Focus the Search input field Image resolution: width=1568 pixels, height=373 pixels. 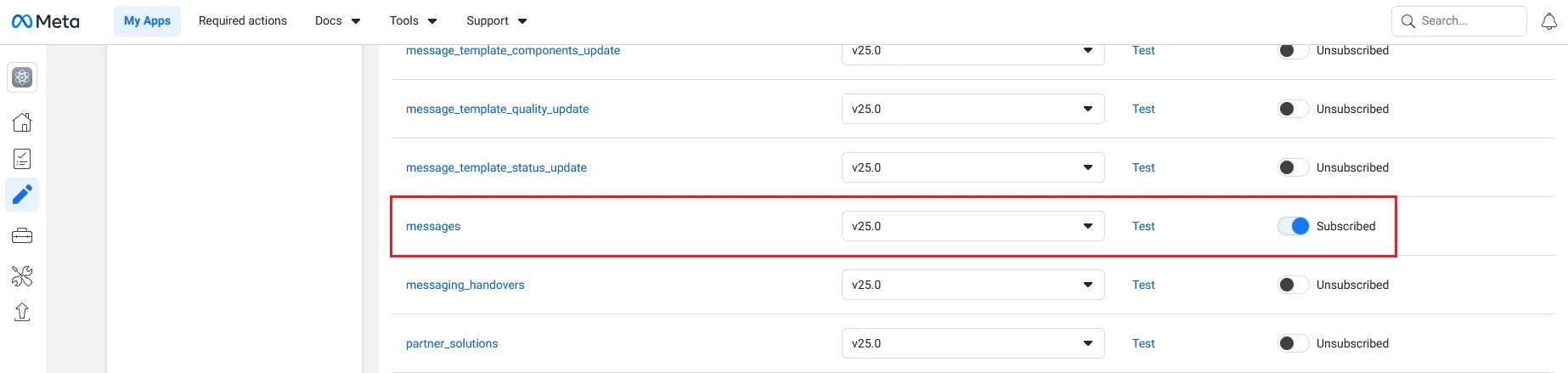1458,21
